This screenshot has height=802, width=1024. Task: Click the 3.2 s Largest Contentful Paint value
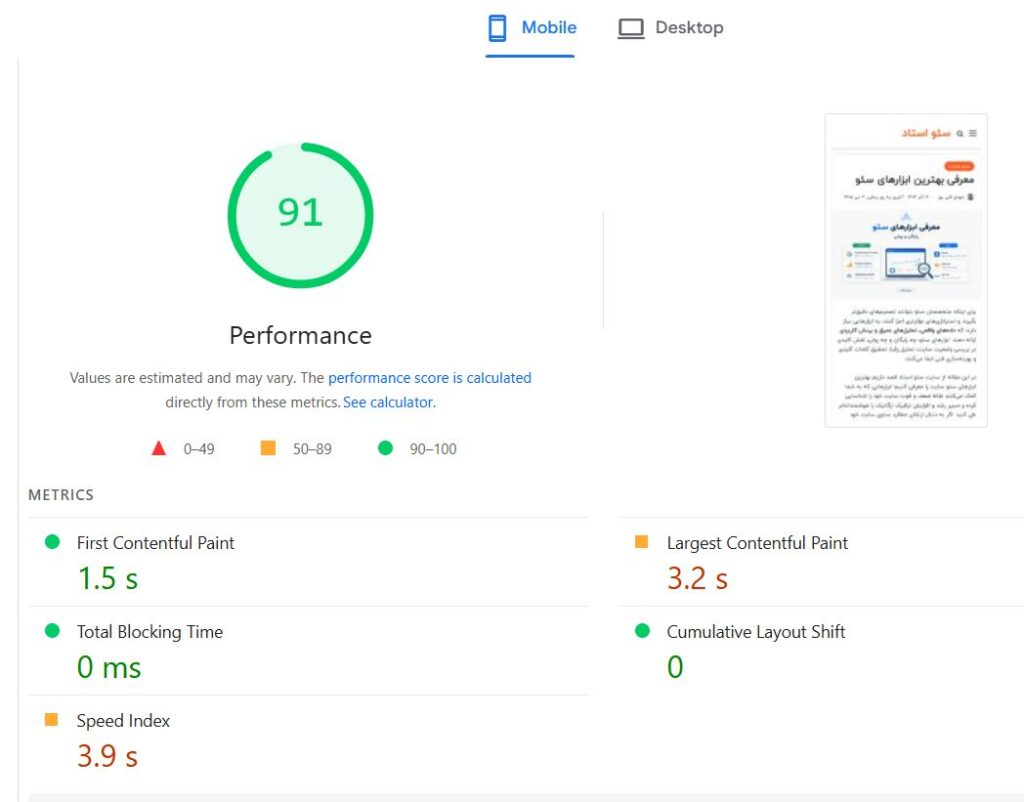pyautogui.click(x=697, y=579)
